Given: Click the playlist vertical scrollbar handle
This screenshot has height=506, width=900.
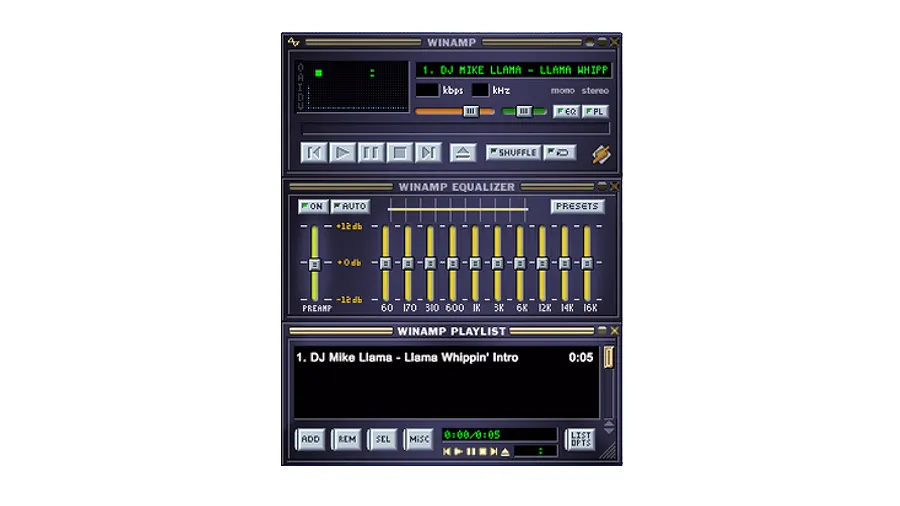Looking at the screenshot, I should pos(608,357).
